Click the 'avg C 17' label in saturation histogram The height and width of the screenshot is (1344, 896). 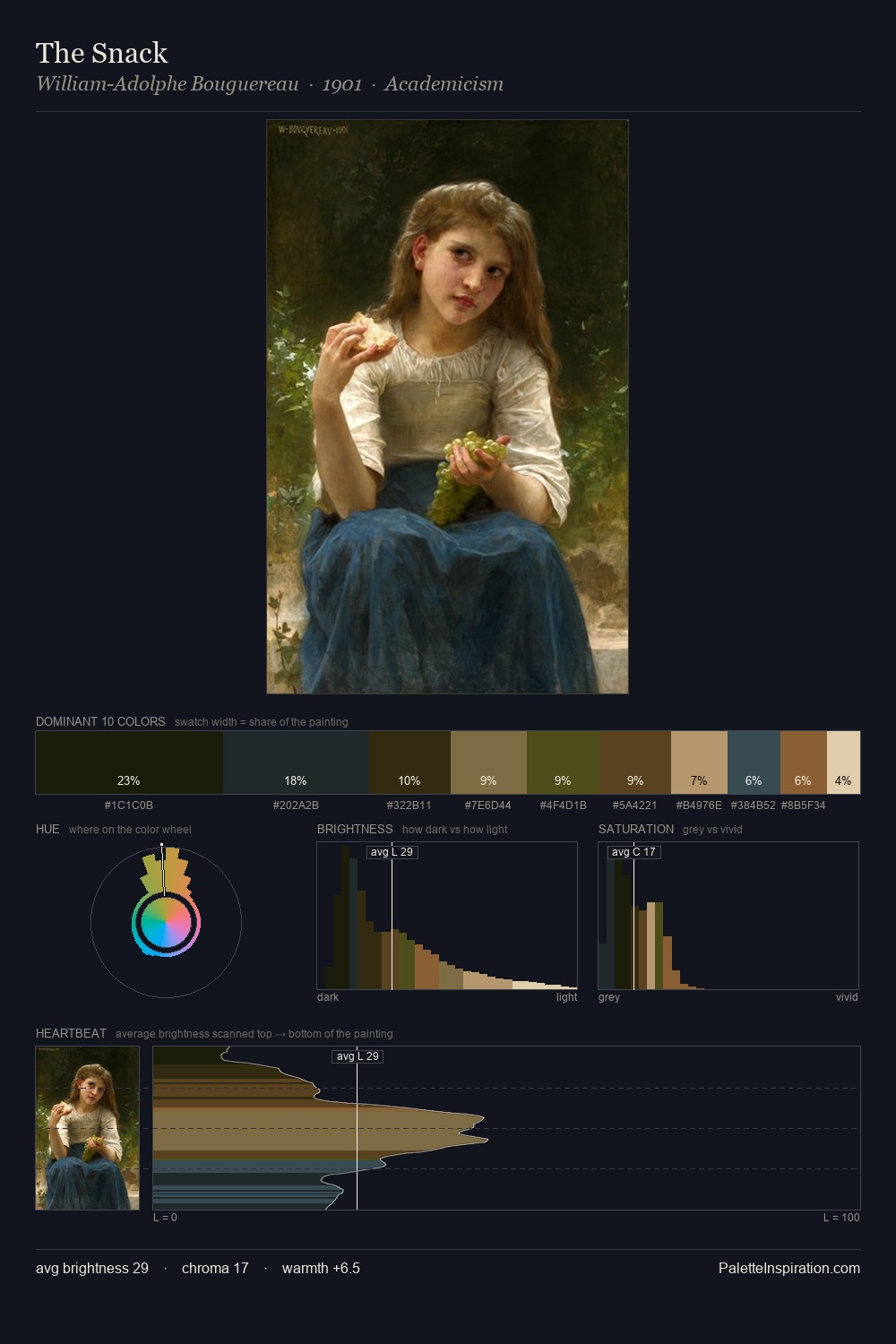[633, 852]
